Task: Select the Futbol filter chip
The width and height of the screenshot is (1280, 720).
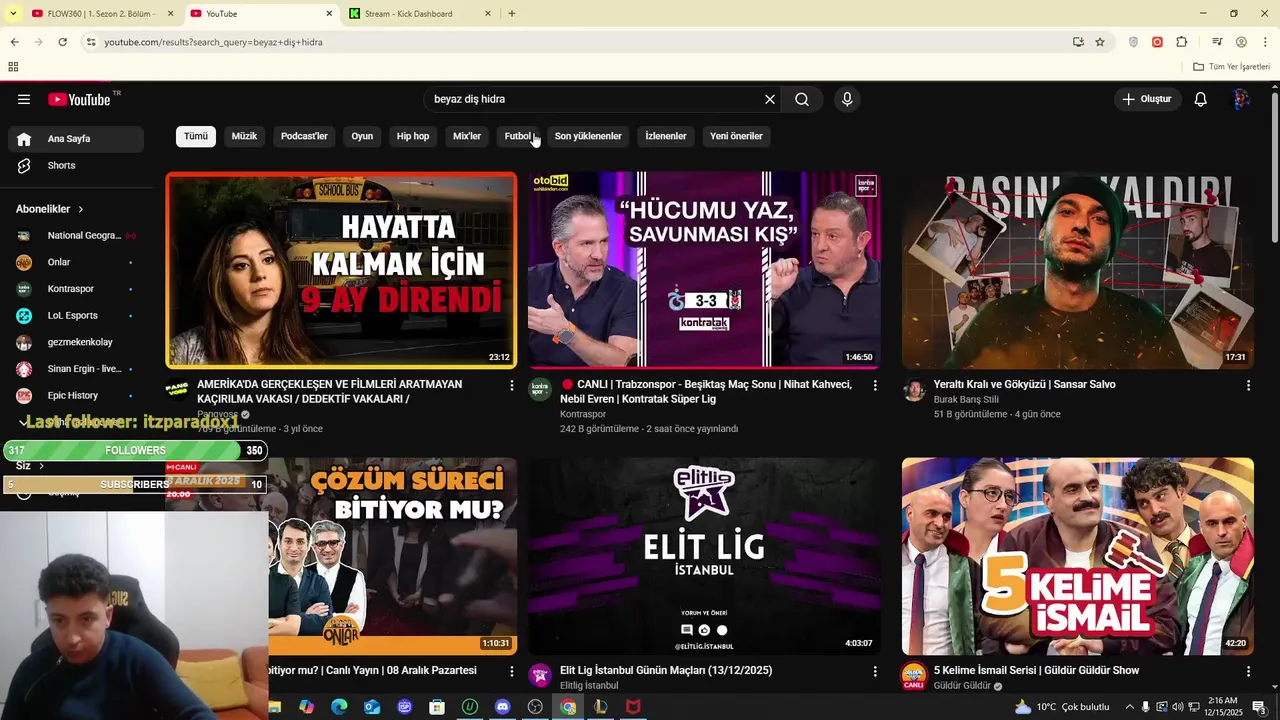Action: point(518,136)
